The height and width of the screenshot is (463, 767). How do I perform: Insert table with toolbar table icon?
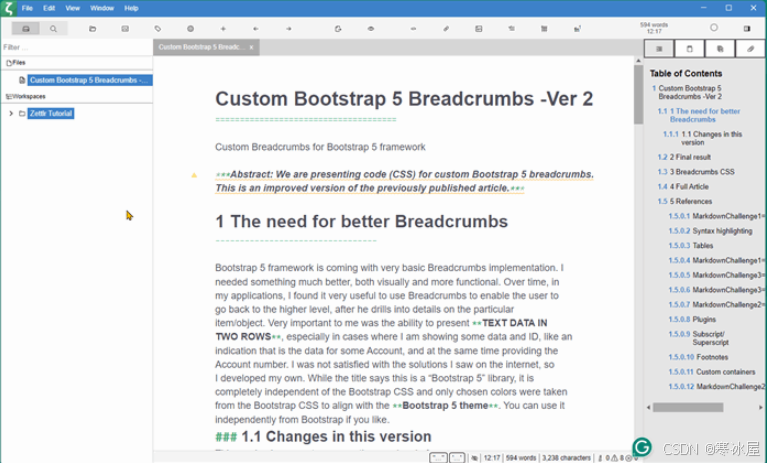(544, 29)
